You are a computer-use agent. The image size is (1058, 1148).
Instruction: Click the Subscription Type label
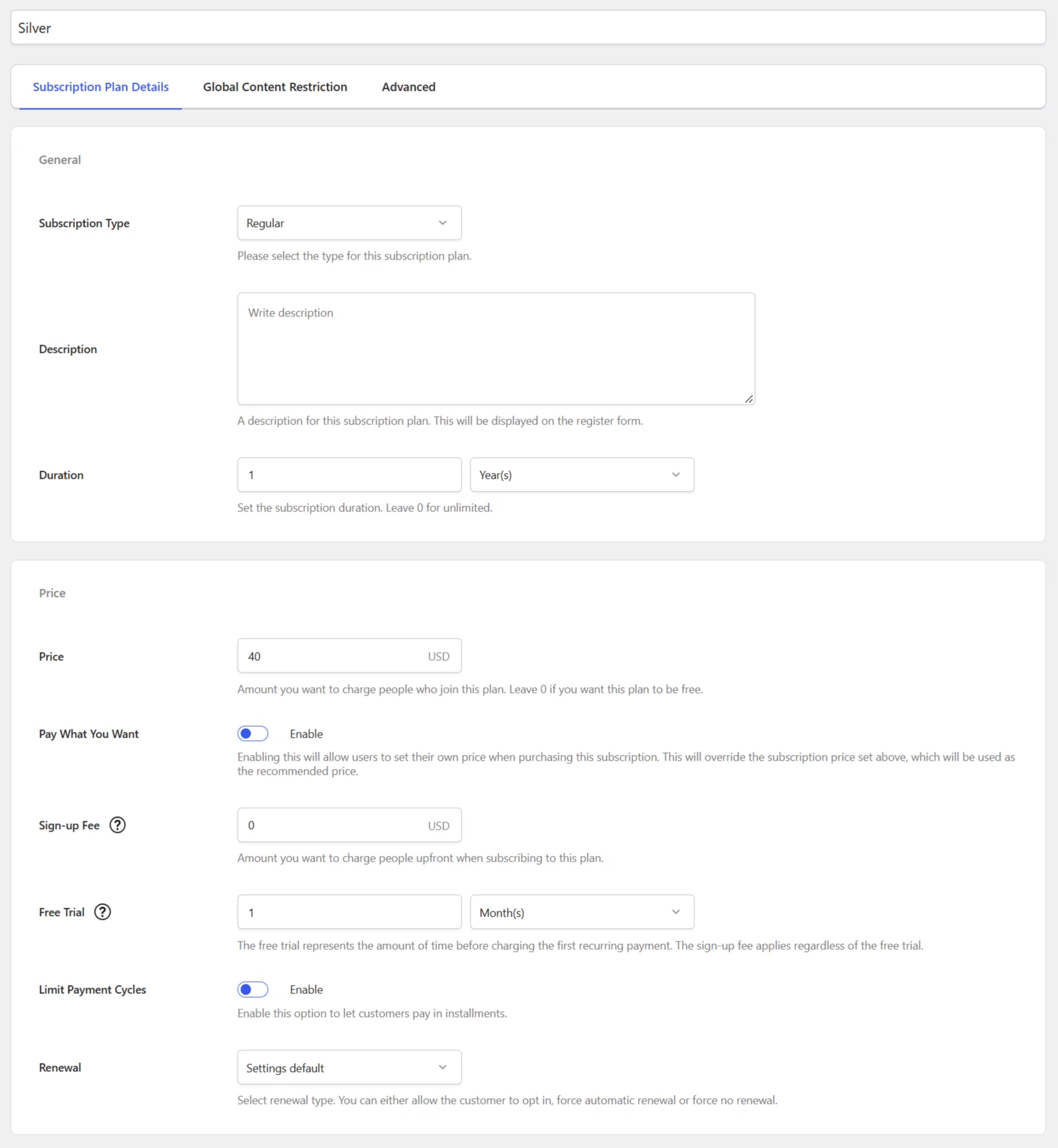click(84, 223)
